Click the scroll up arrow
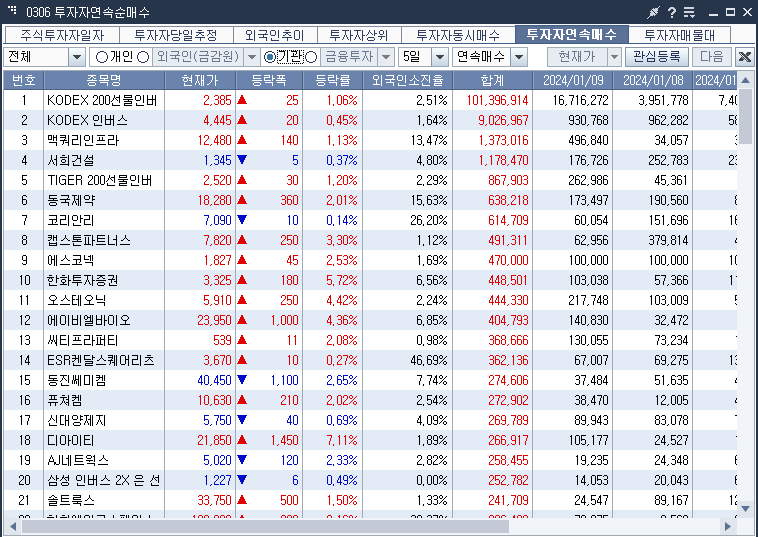This screenshot has height=537, width=758. 746,80
